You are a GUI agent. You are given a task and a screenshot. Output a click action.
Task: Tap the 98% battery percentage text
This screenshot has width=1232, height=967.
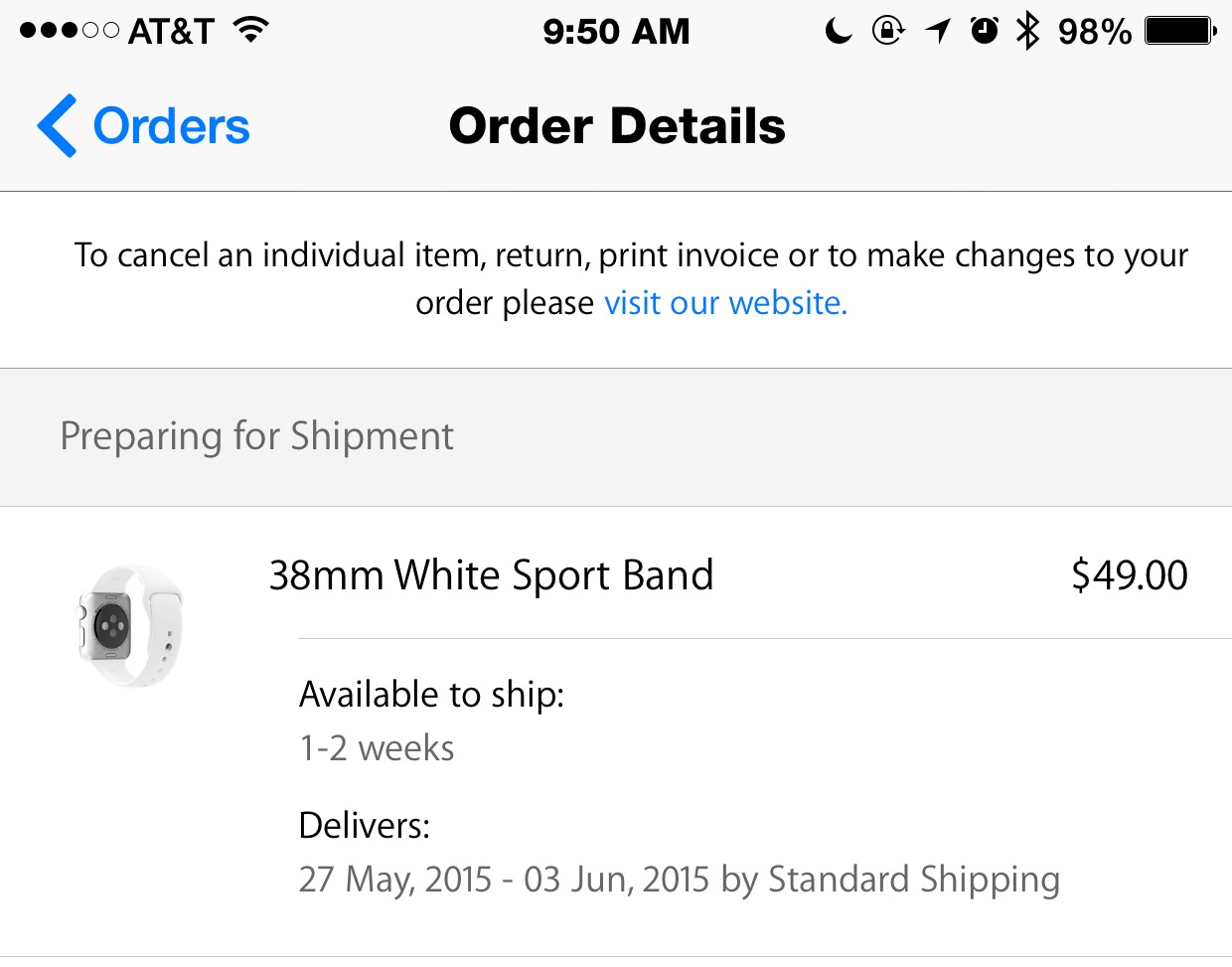(1094, 32)
